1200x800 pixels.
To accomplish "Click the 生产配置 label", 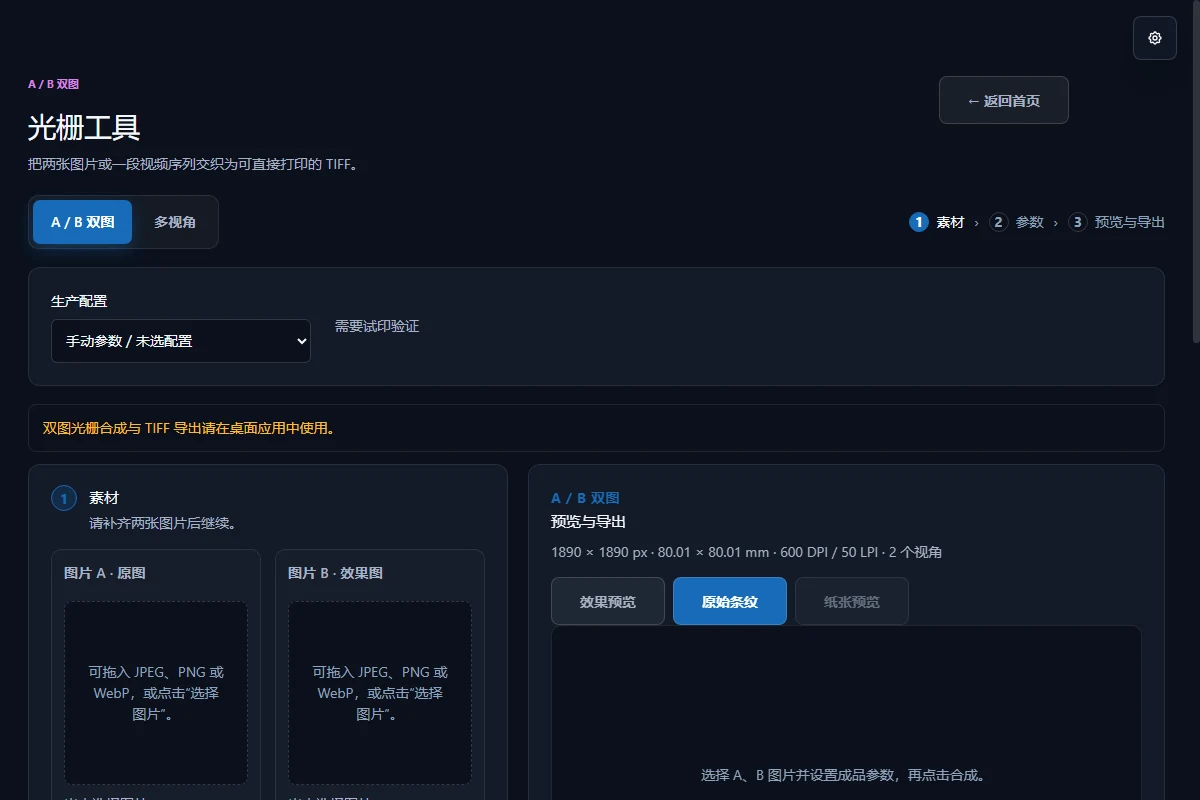I will tap(79, 301).
